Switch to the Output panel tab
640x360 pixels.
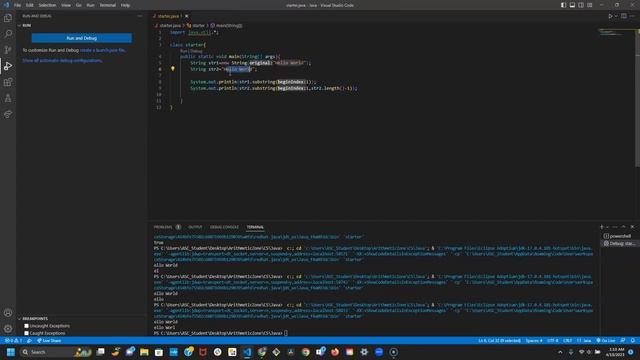click(x=195, y=227)
